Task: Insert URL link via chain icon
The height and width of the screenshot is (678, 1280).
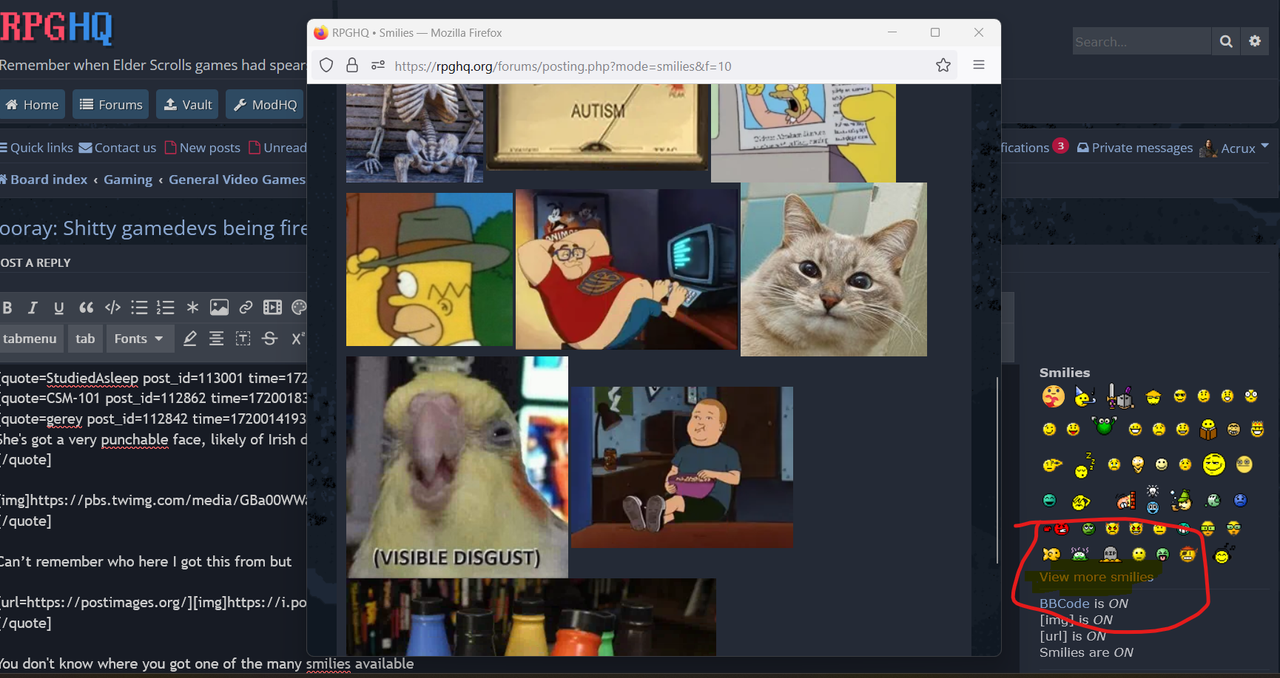Action: tap(246, 308)
